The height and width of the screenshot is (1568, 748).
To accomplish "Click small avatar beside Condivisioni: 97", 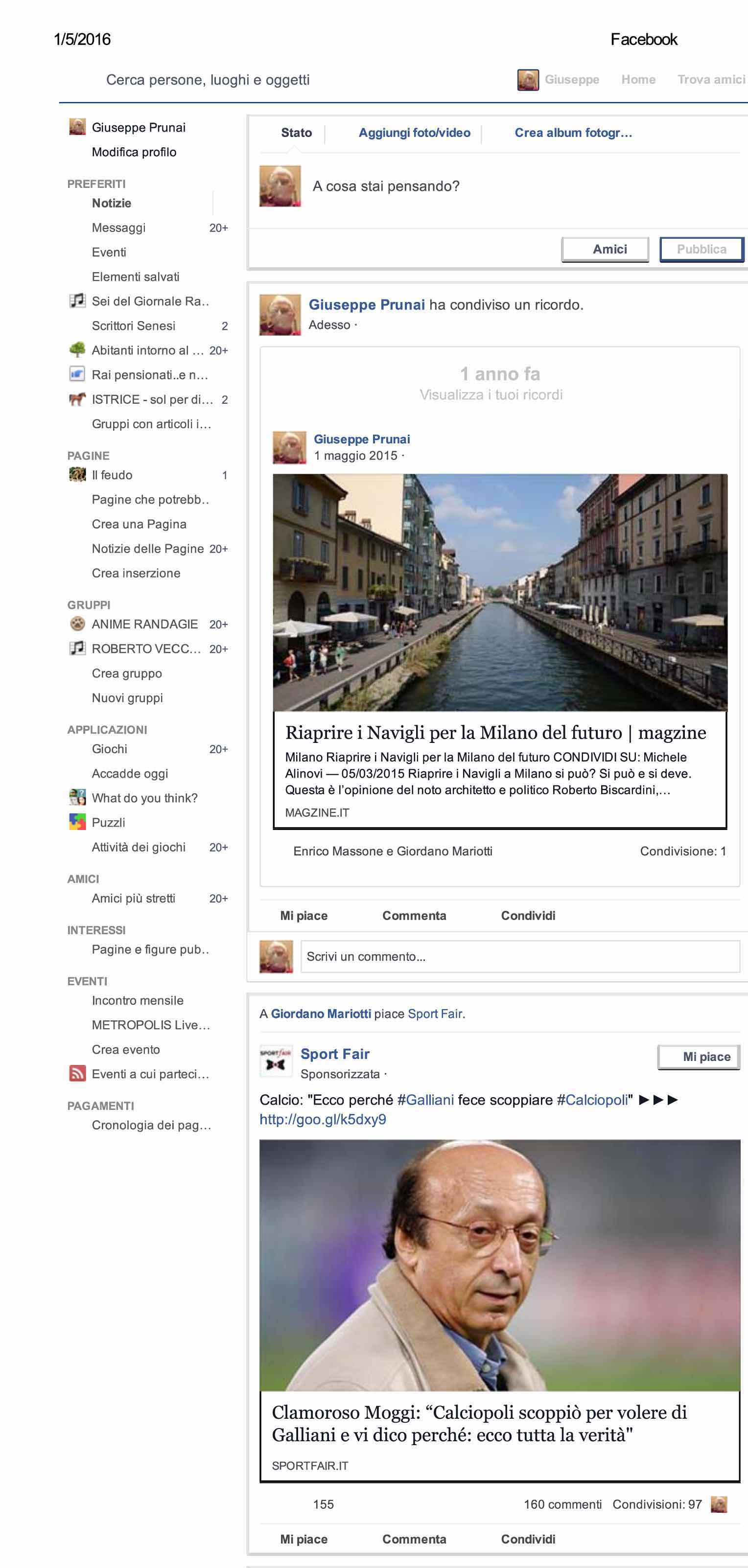I will (719, 1504).
